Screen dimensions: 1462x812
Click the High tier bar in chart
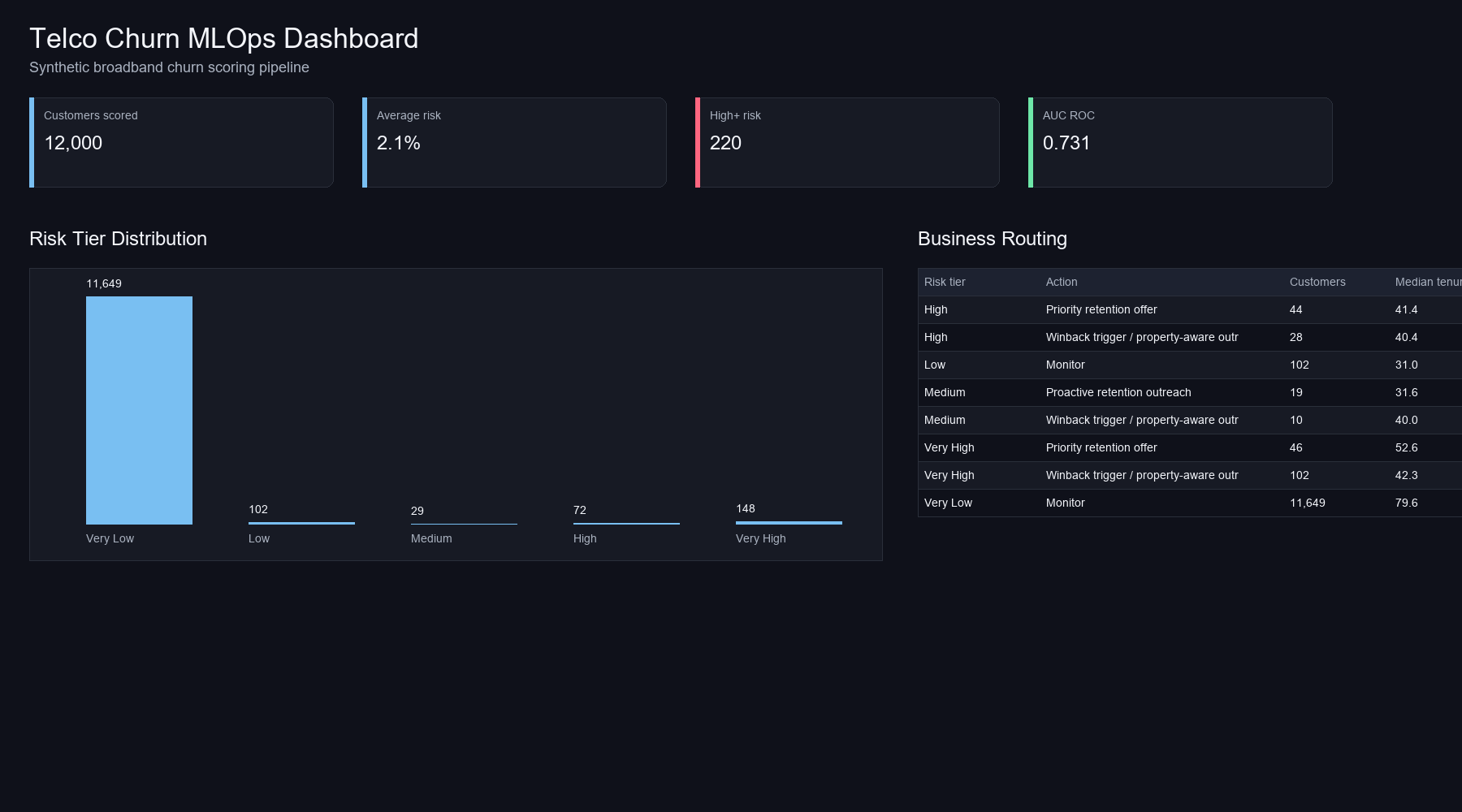point(626,524)
